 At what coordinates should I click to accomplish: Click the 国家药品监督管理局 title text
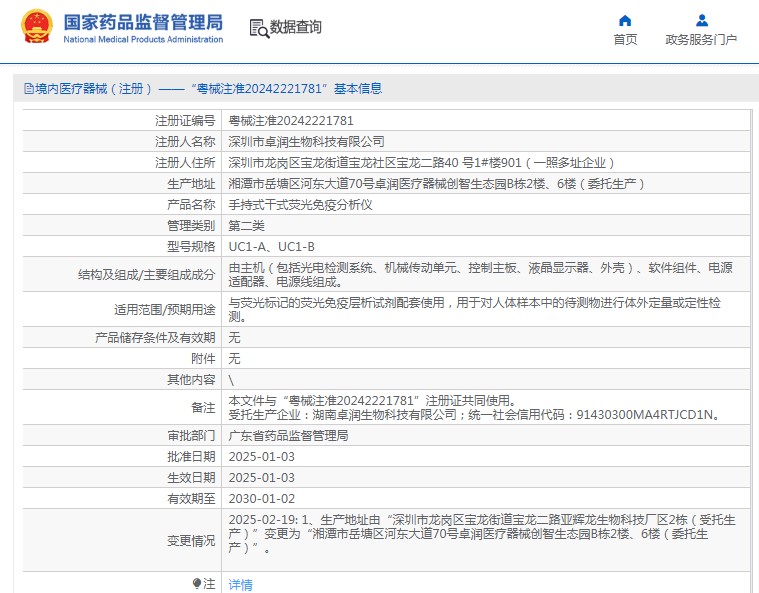pos(143,22)
